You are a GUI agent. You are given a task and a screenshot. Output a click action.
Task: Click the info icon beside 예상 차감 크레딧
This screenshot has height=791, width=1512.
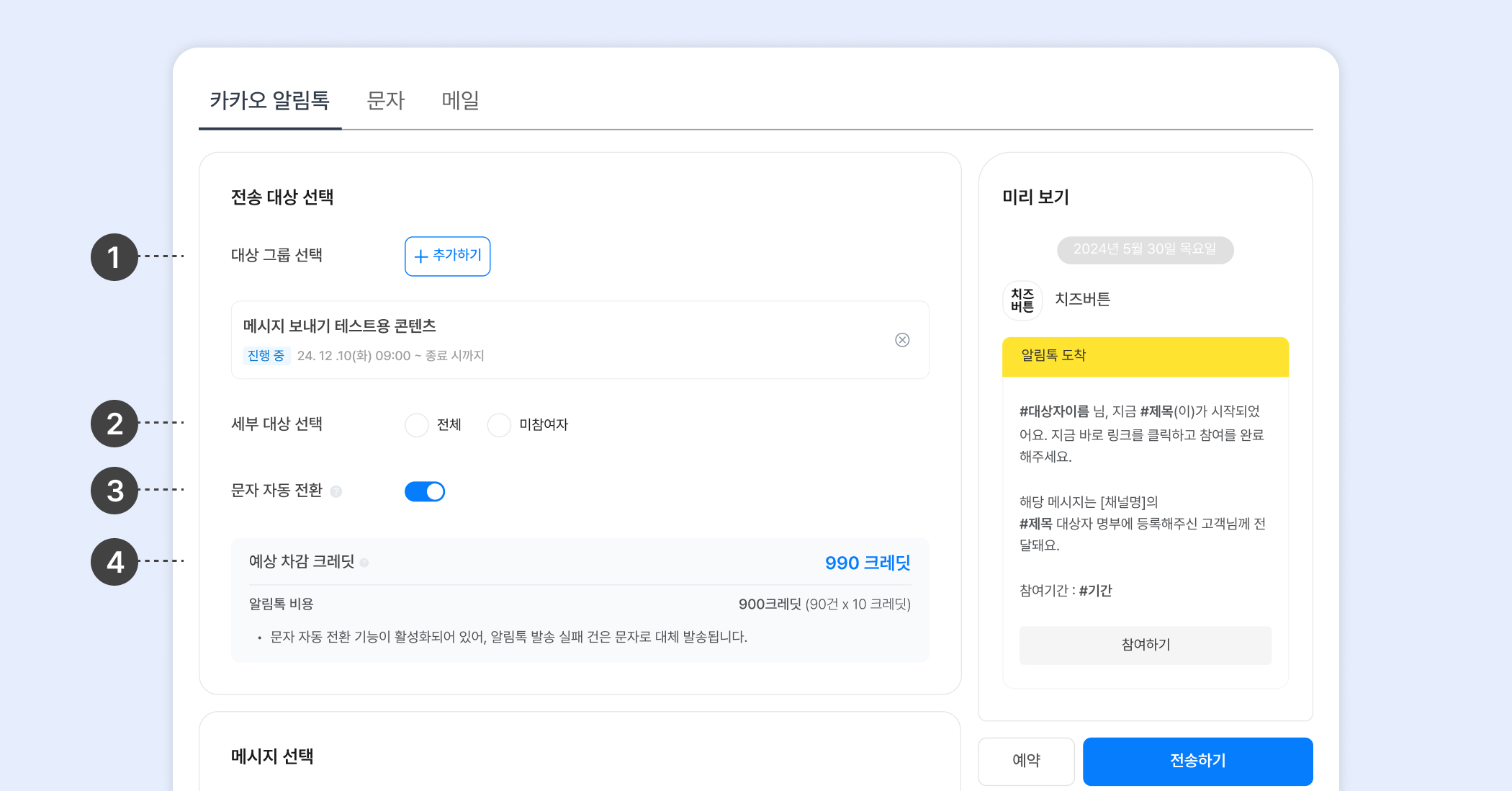[364, 563]
